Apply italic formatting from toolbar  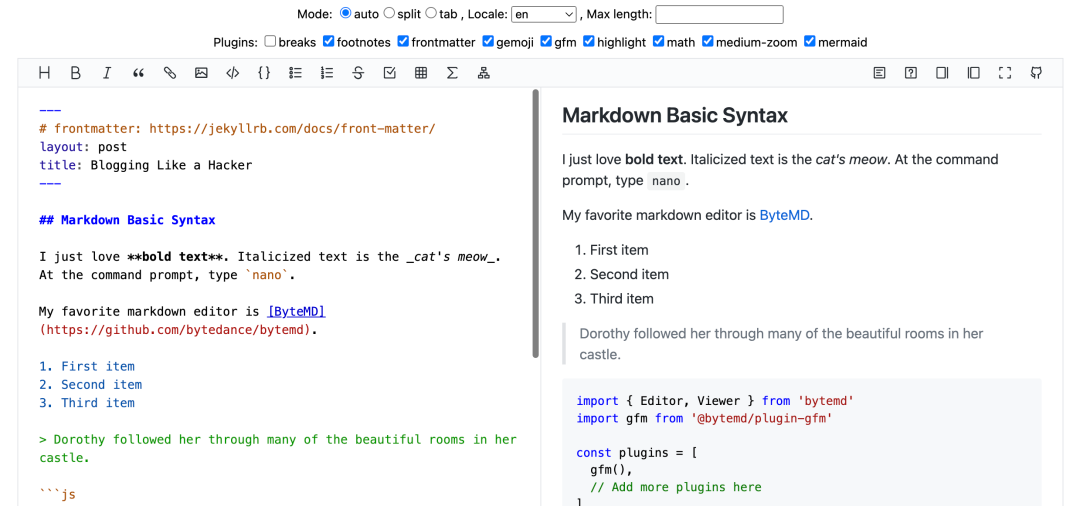point(107,73)
